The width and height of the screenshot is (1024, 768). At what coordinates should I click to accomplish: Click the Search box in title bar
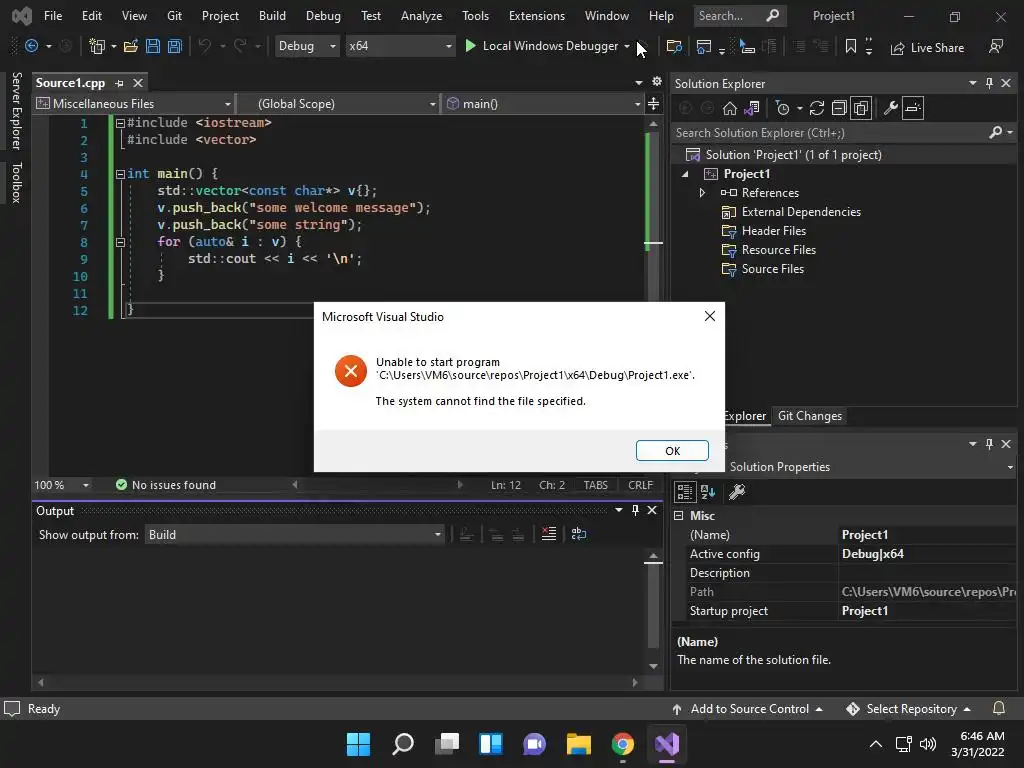(x=739, y=16)
